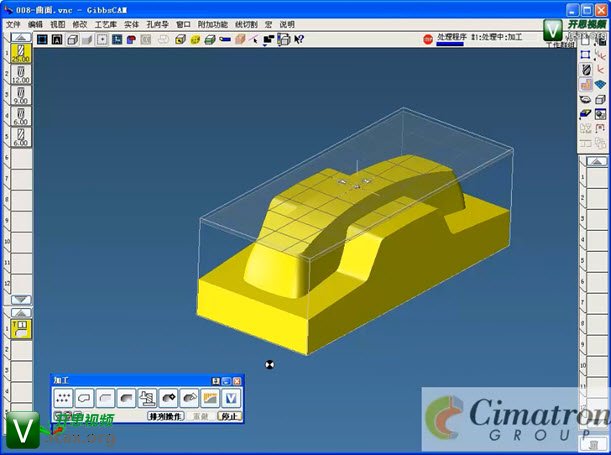This screenshot has height=455, width=611.
Task: Open the 线切割 menu
Action: [246, 25]
